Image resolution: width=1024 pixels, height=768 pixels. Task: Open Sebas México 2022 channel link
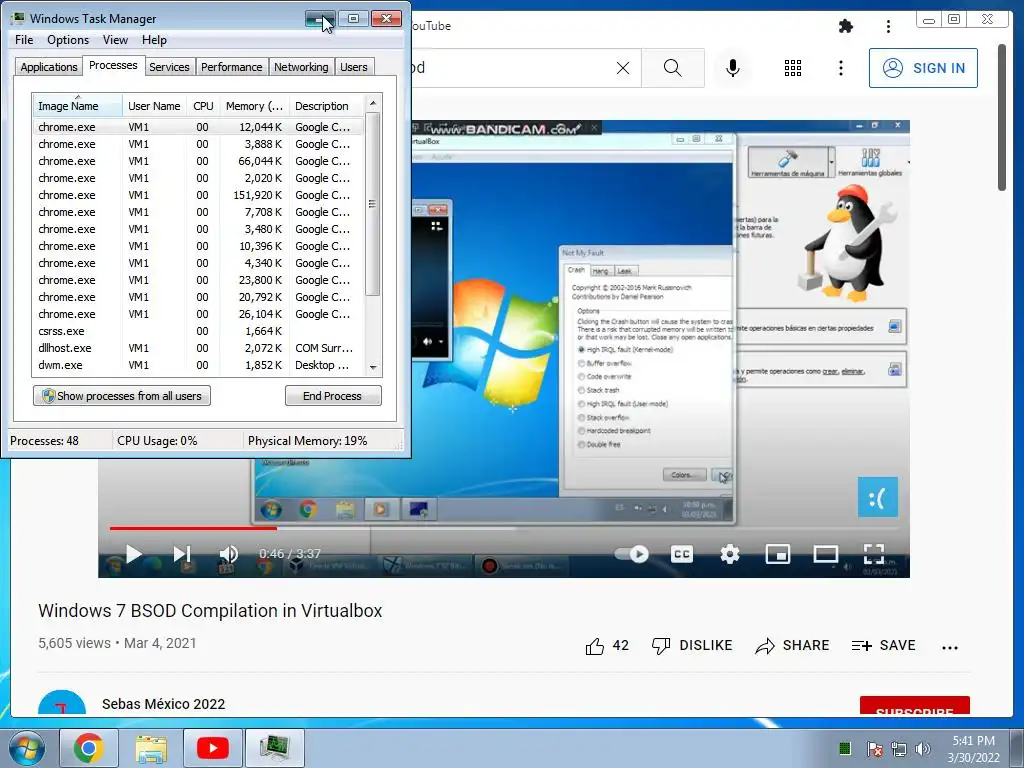point(163,704)
